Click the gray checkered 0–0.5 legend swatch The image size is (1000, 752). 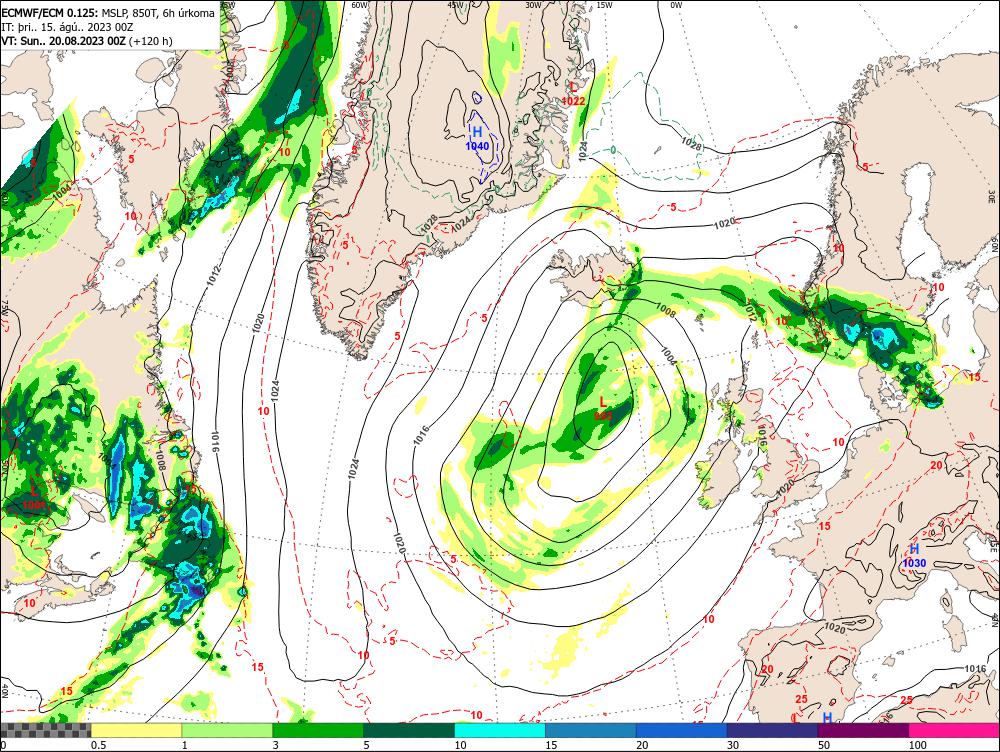(45, 730)
